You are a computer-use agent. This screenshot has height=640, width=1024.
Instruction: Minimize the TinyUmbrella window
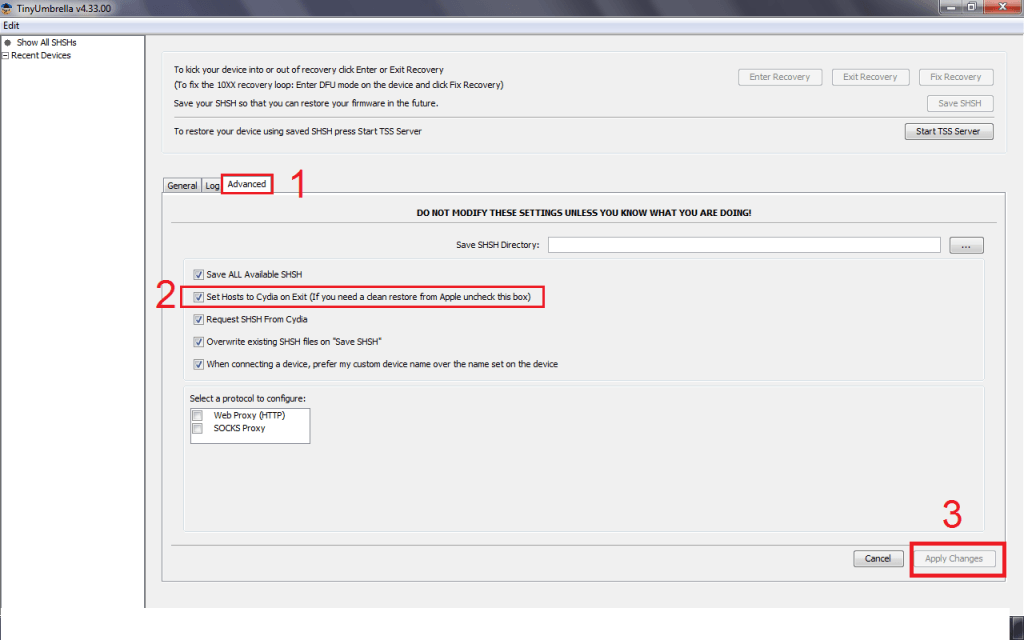click(x=951, y=7)
